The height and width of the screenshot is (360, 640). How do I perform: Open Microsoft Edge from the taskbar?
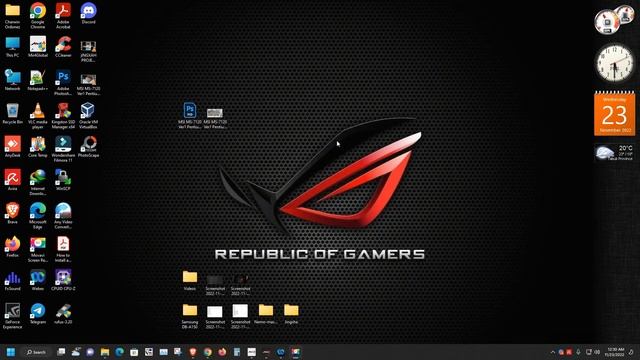tap(120, 352)
